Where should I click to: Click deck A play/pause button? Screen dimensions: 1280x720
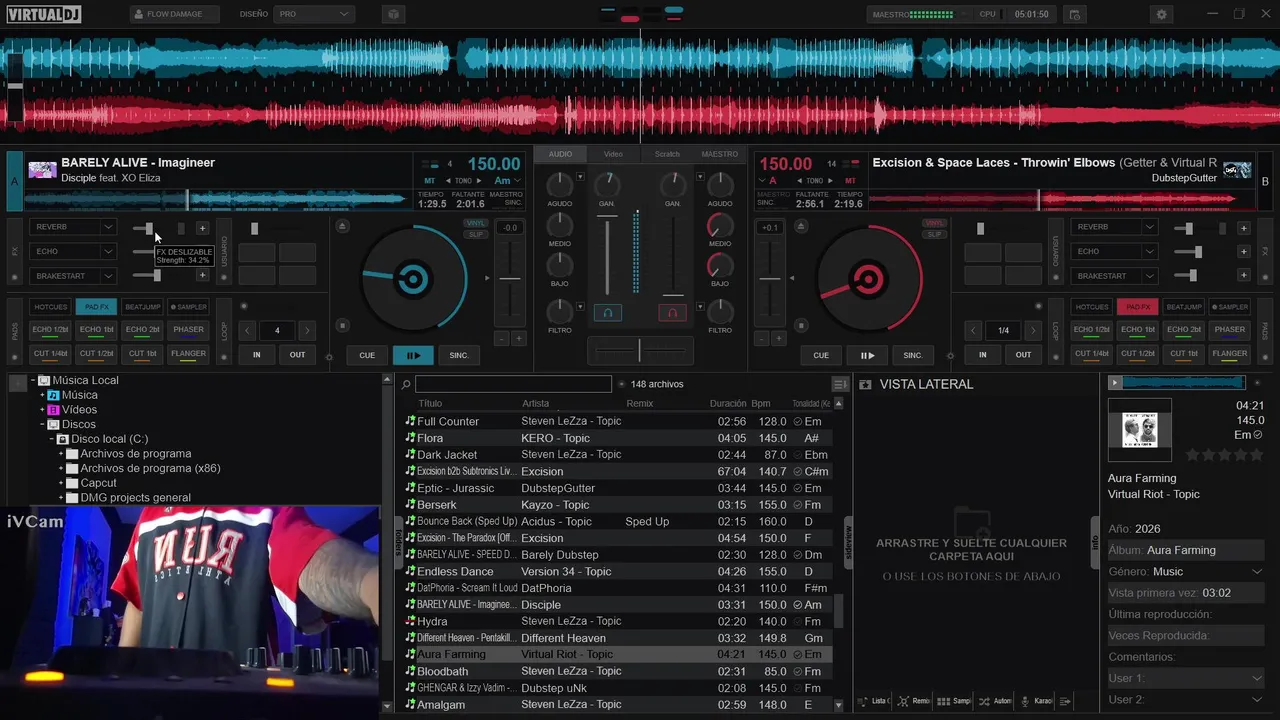point(413,355)
